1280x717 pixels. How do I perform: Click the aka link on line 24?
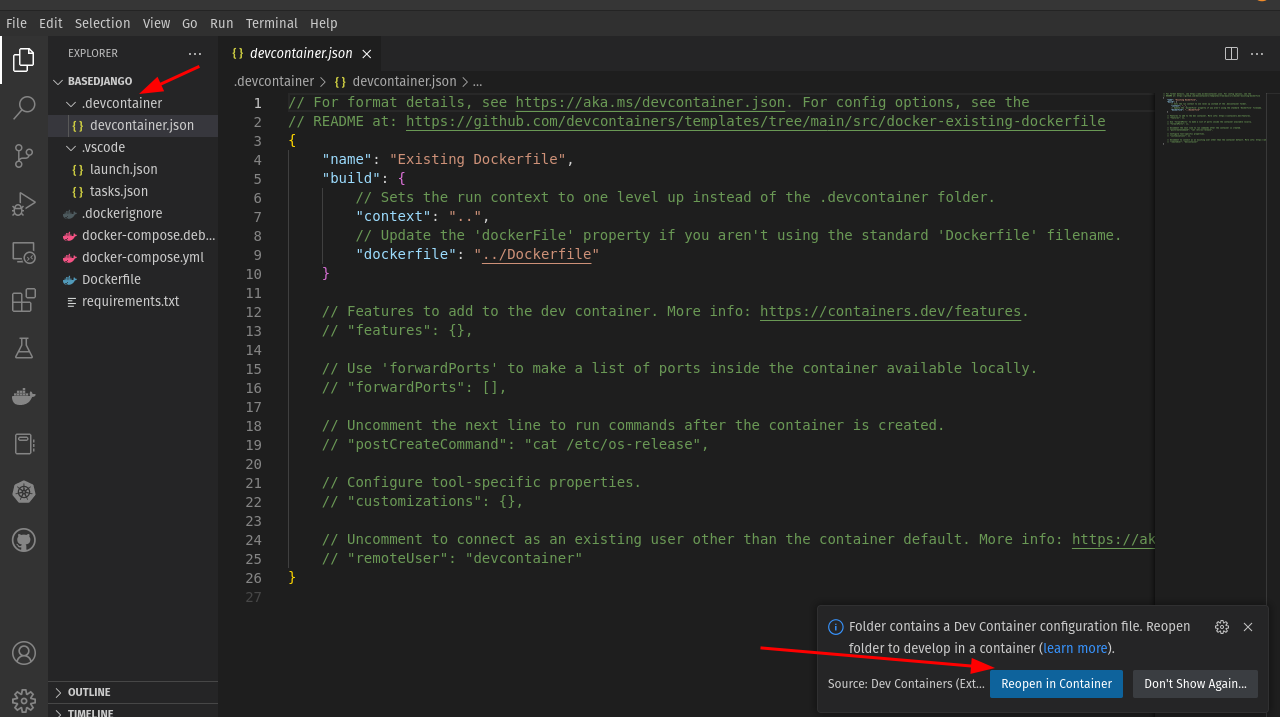coord(1113,539)
